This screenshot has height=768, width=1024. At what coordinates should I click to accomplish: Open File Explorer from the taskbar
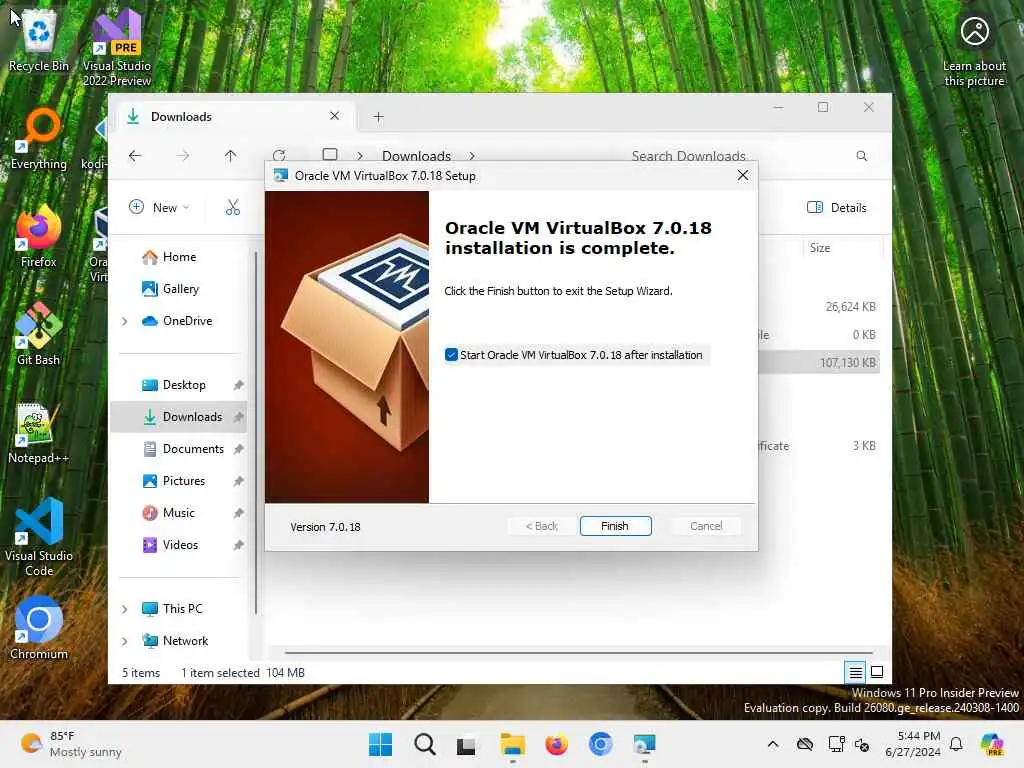pyautogui.click(x=513, y=744)
